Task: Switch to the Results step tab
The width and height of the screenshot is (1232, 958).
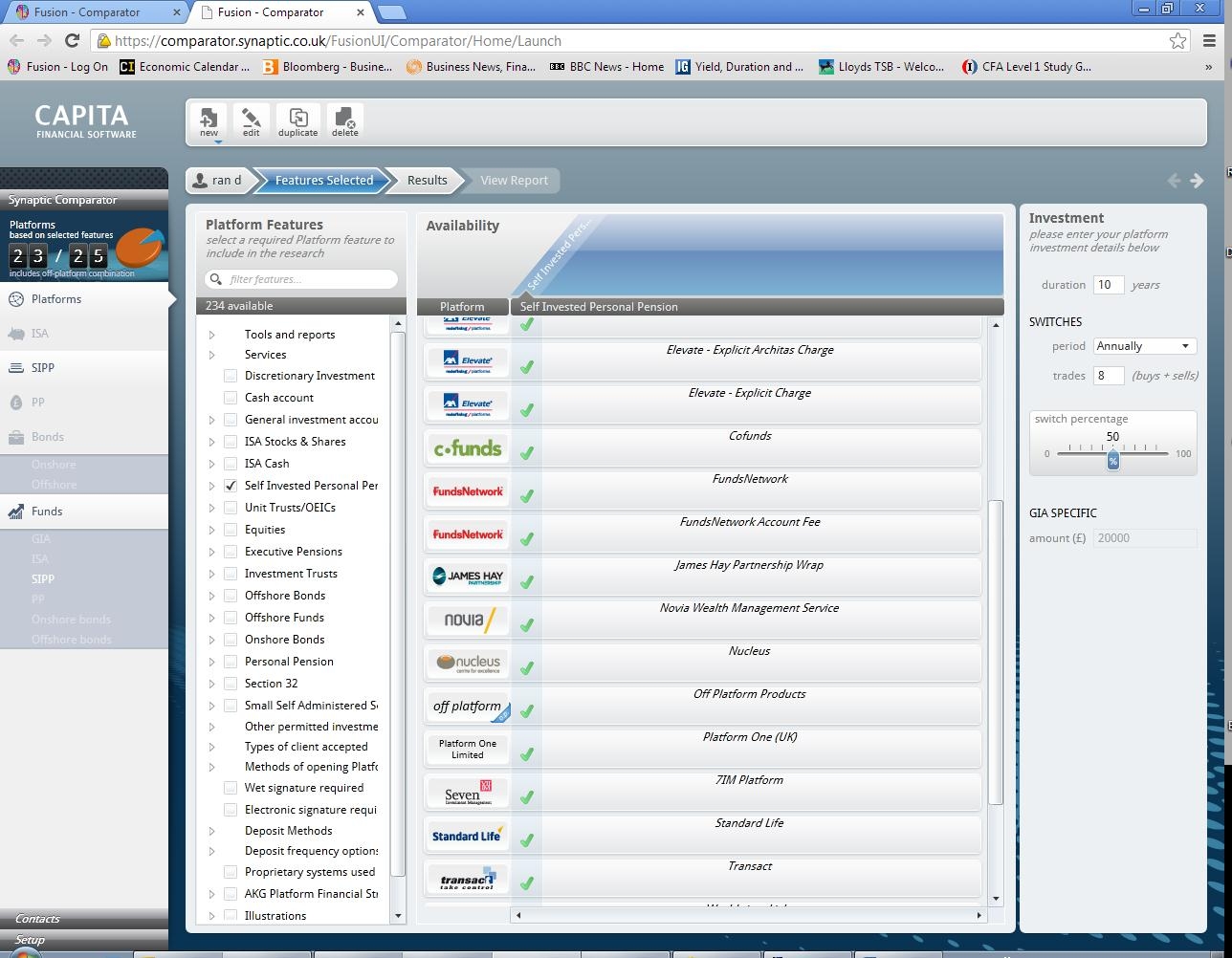Action: [x=427, y=181]
